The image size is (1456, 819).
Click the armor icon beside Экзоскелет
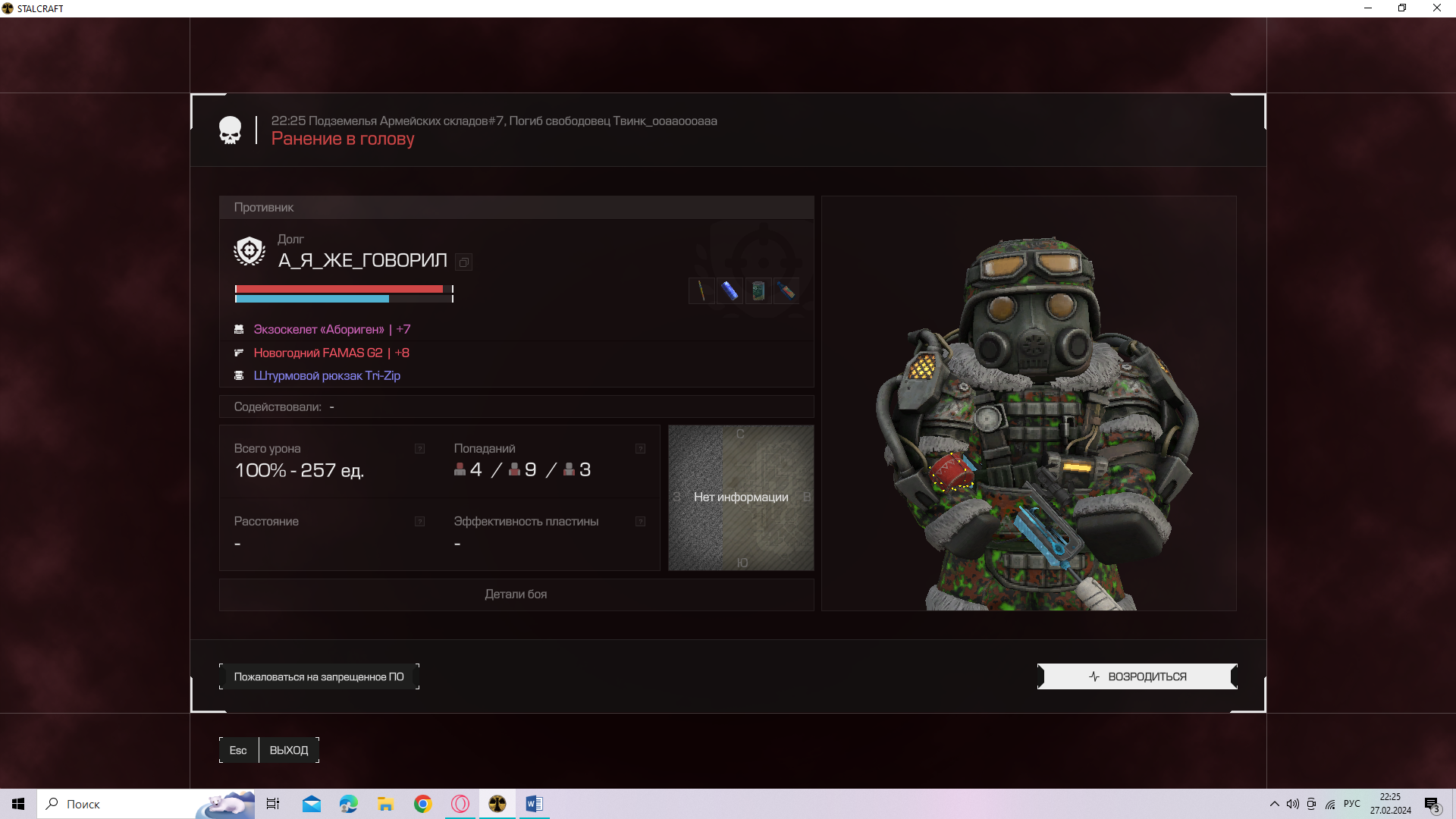[x=239, y=329]
